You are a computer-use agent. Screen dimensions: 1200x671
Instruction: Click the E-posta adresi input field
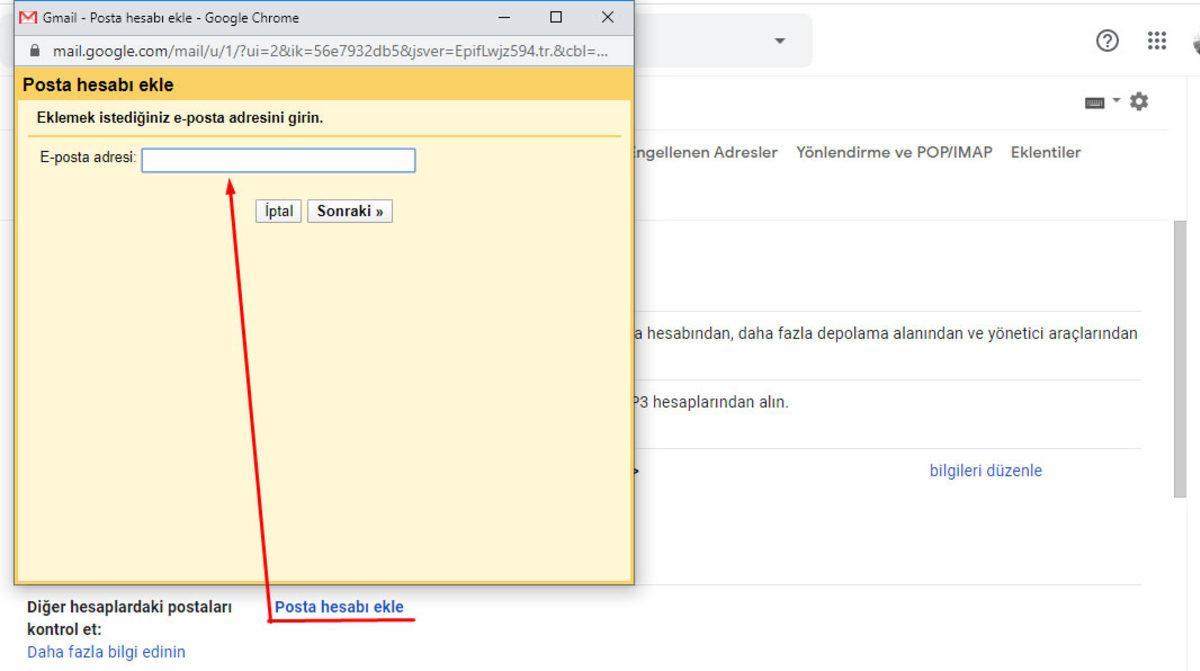277,160
